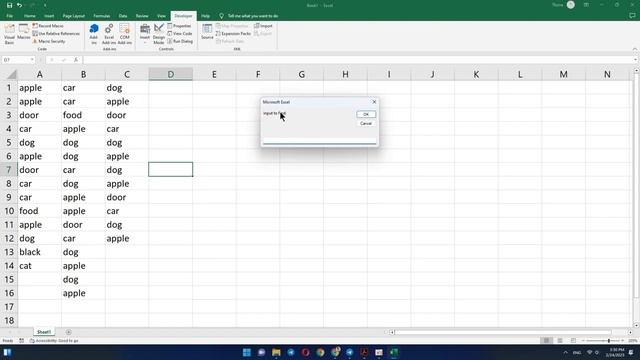
Task: Click the horizontal scrollbar
Action: pyautogui.click(x=503, y=332)
